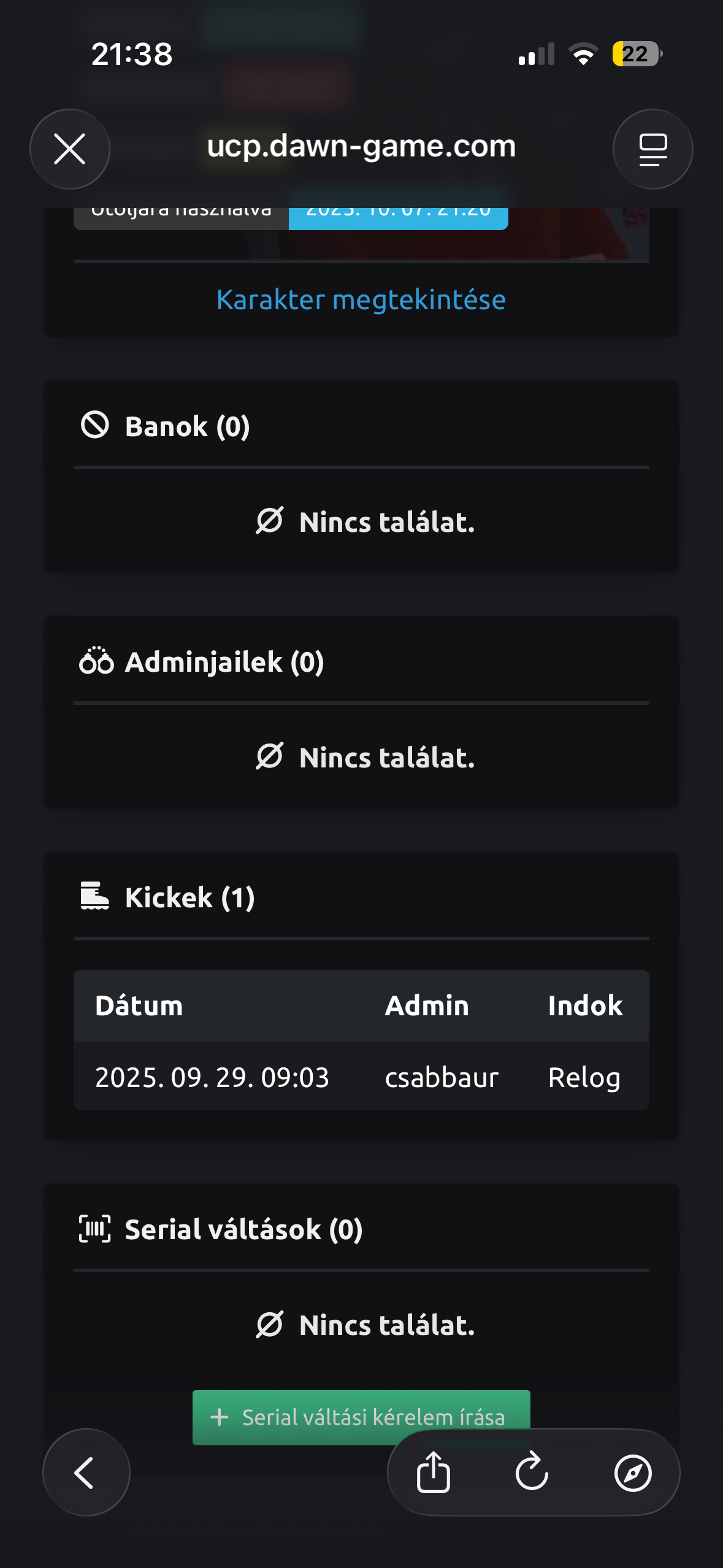Image resolution: width=723 pixels, height=1568 pixels.
Task: Select the Dátum column header
Action: click(x=139, y=1006)
